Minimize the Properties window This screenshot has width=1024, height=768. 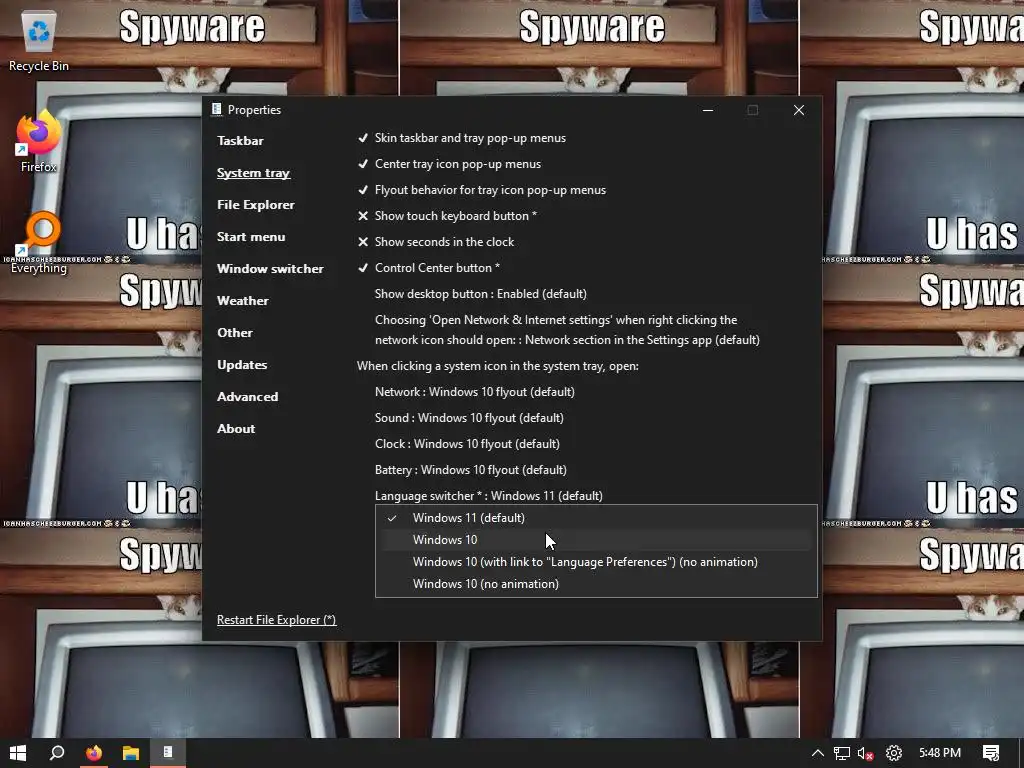(708, 110)
